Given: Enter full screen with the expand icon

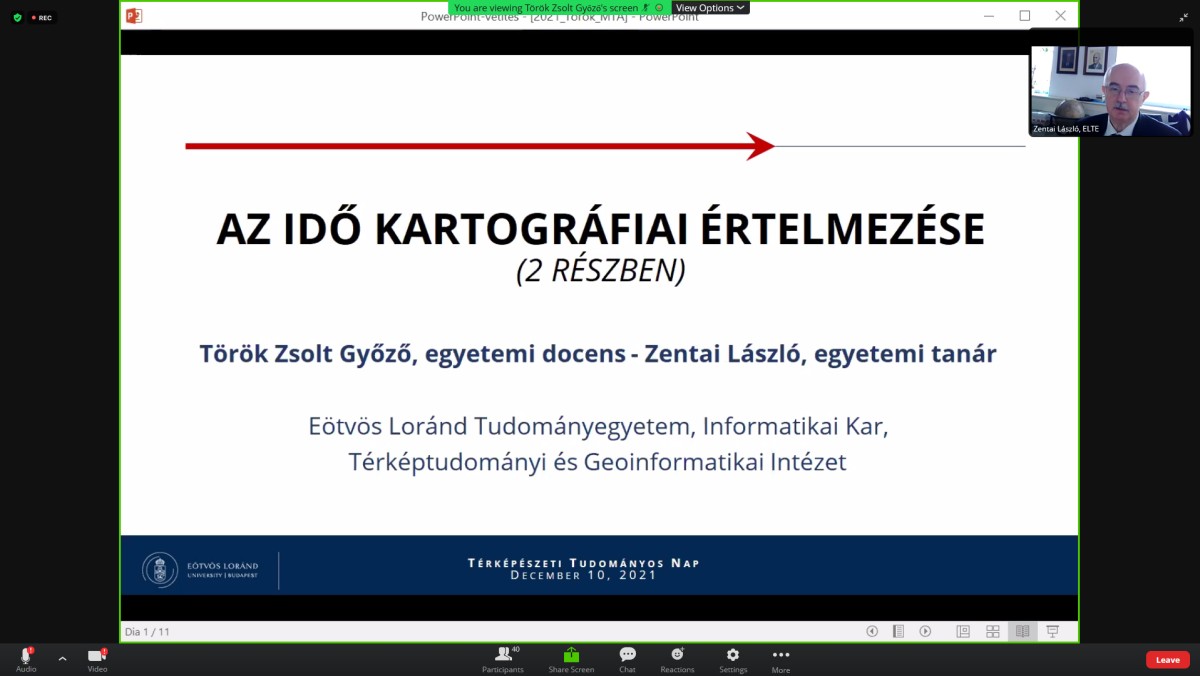Looking at the screenshot, I should (x=1183, y=17).
